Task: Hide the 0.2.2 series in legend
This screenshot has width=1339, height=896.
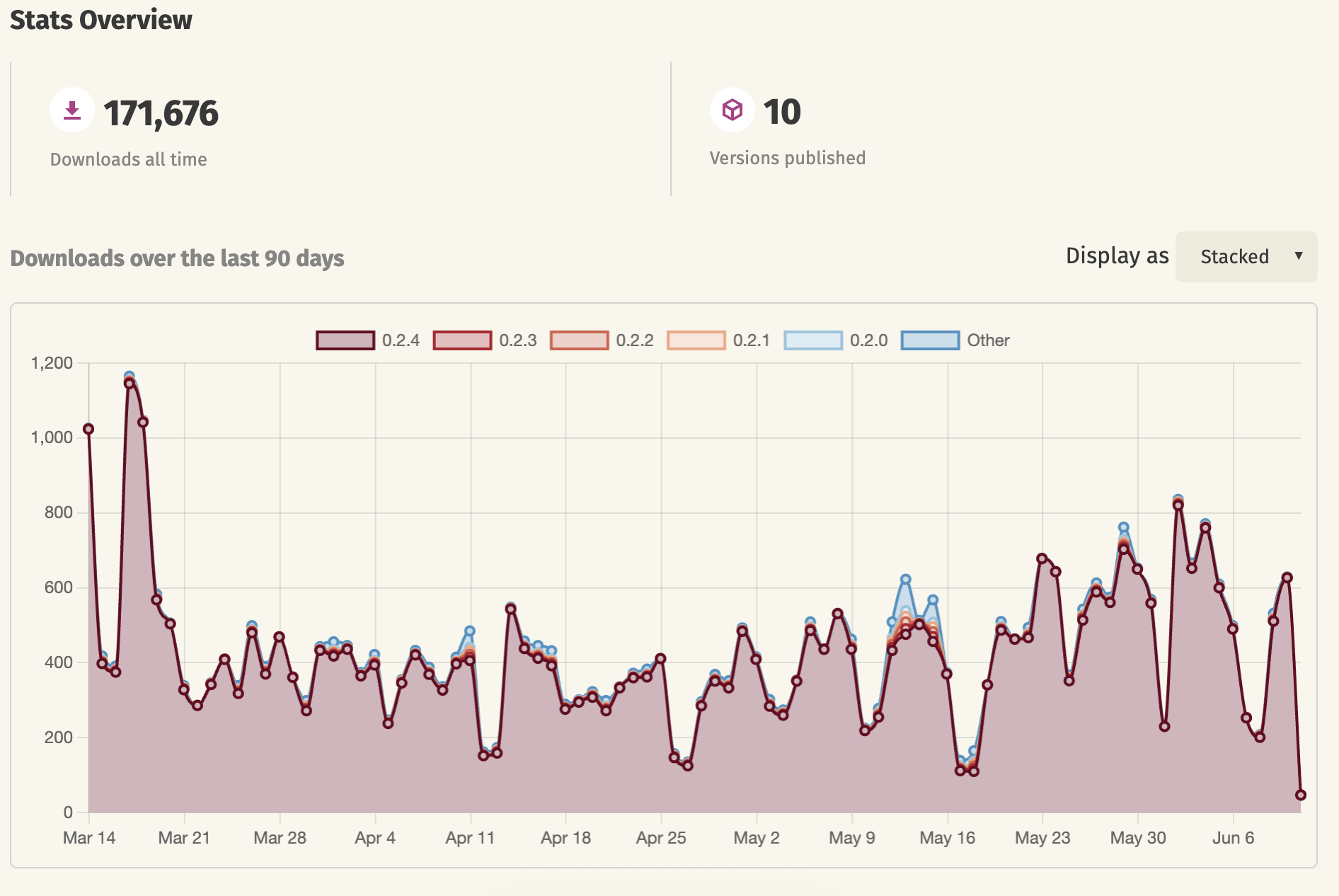Action: (x=602, y=340)
